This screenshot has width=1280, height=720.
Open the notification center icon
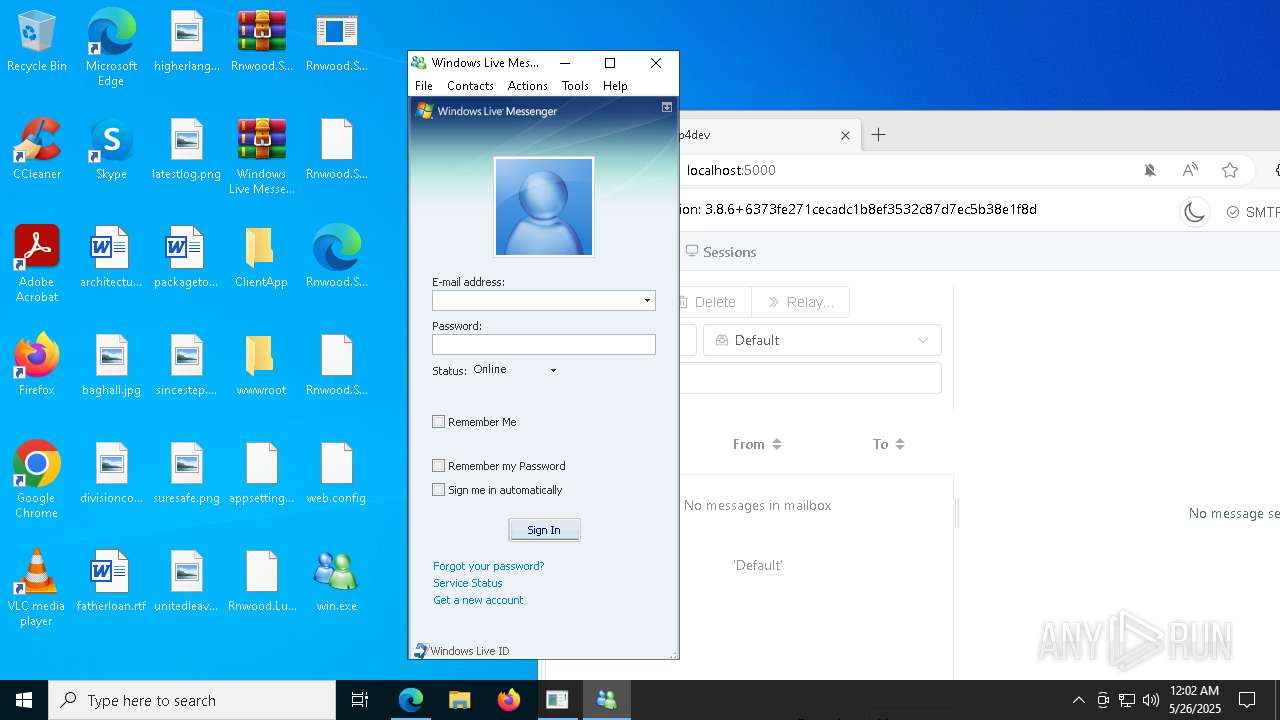(1247, 700)
